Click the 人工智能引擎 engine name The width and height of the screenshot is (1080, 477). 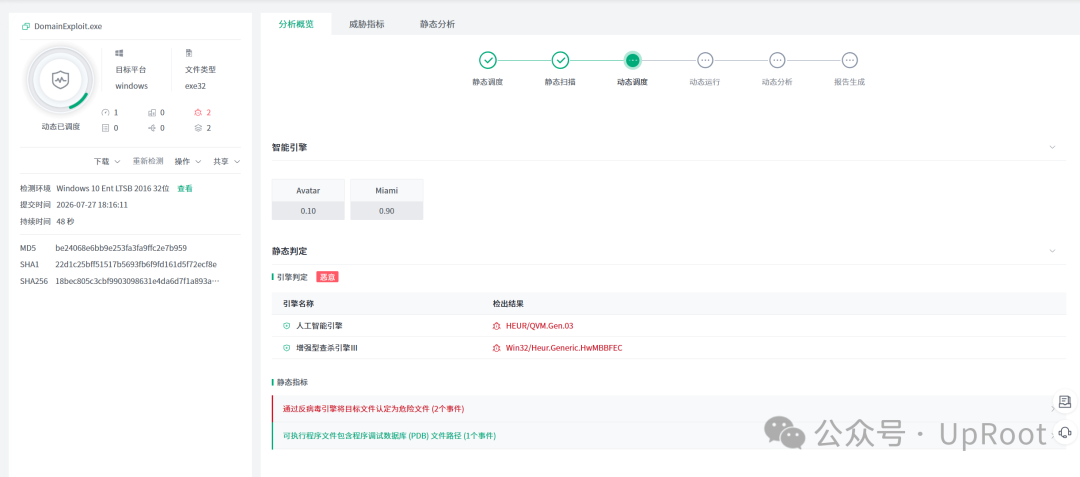pyautogui.click(x=319, y=326)
